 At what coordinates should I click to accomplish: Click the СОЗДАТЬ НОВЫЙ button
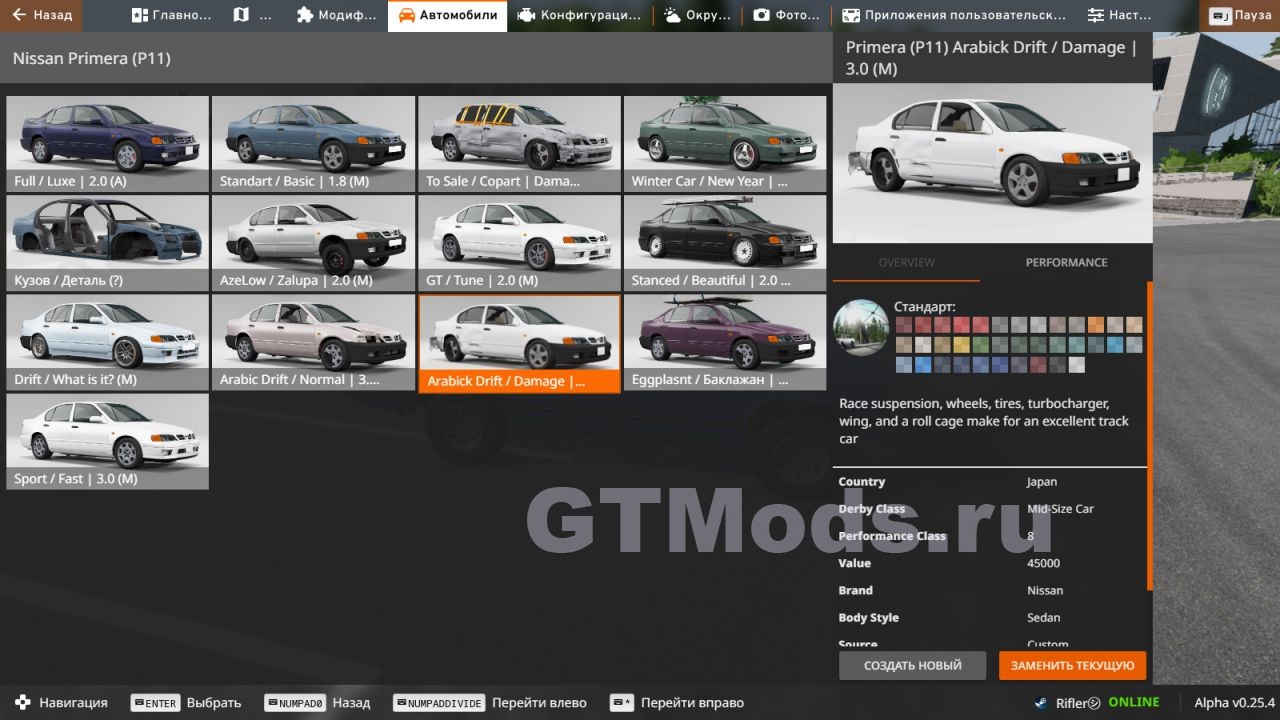coord(912,665)
